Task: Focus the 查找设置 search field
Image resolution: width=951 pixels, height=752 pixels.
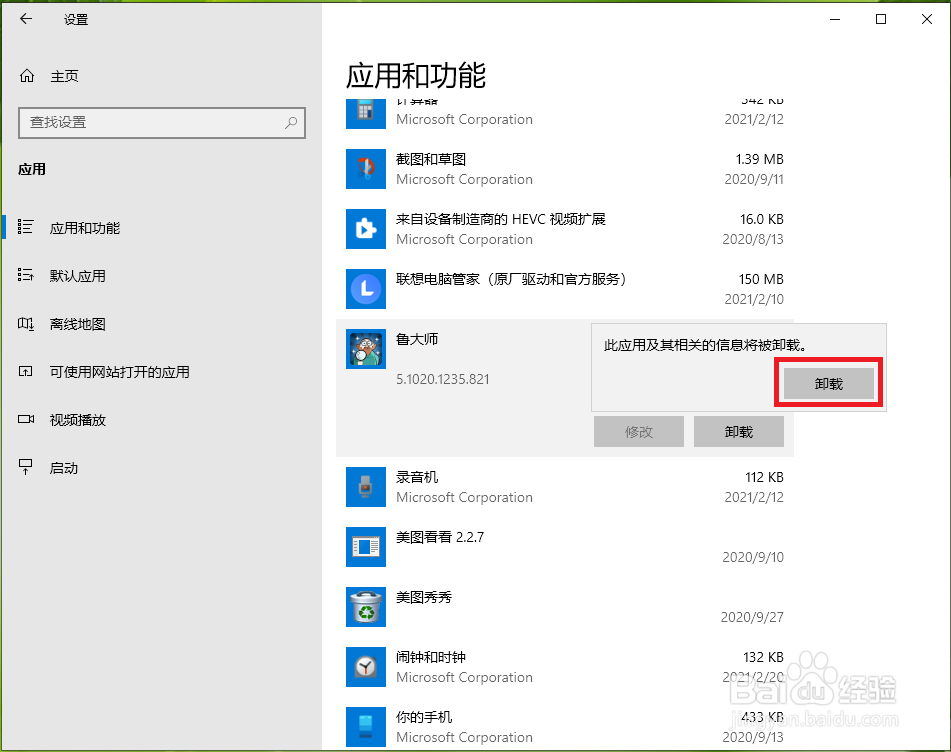Action: tap(162, 123)
